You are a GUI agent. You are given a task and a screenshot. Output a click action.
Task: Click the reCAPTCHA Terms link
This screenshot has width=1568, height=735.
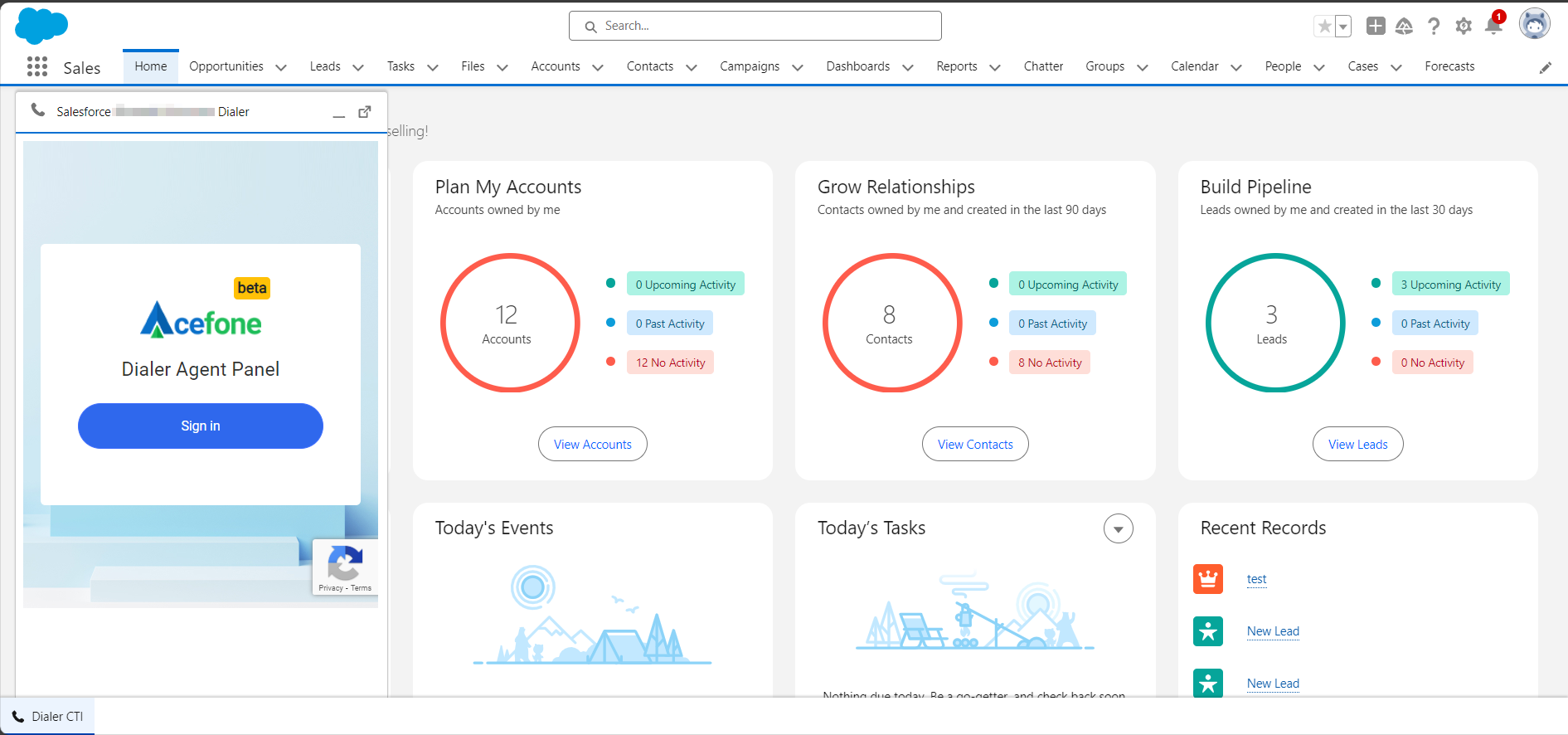coord(361,588)
